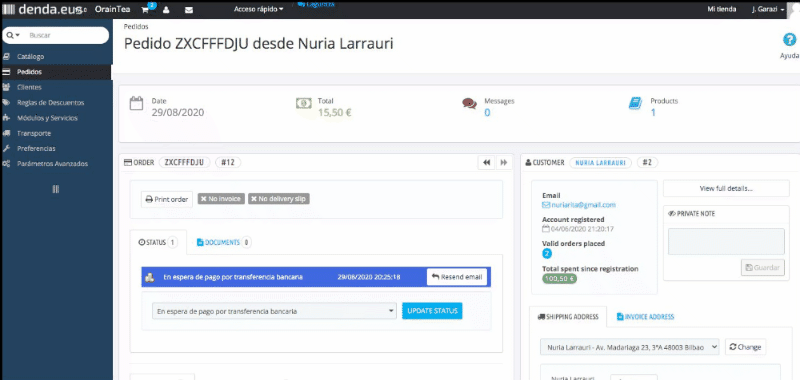Screen dimensions: 800x380
Task: Click the No invoice badge
Action: 221,199
